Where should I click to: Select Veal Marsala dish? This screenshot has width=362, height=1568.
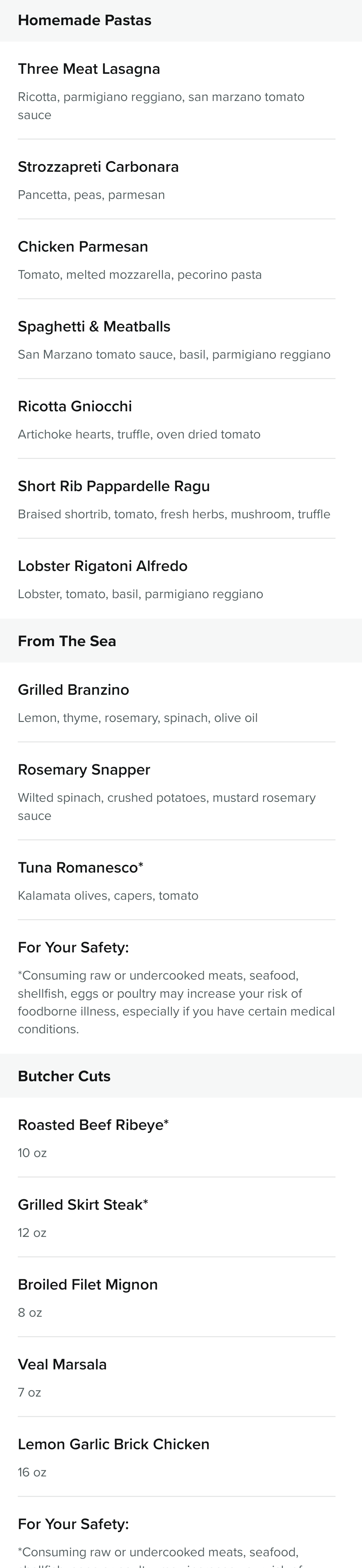point(176,1376)
